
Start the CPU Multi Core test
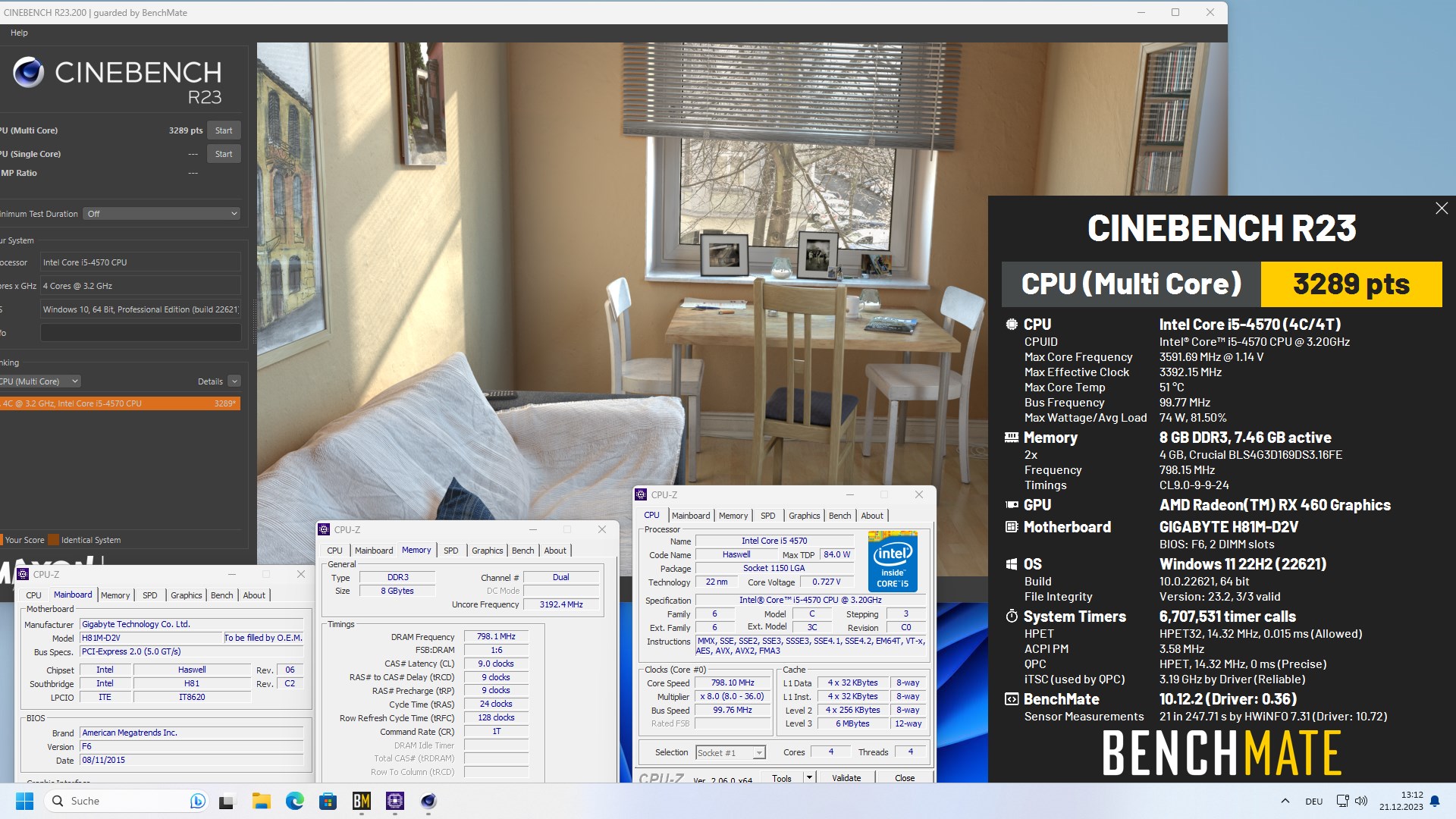(x=224, y=130)
